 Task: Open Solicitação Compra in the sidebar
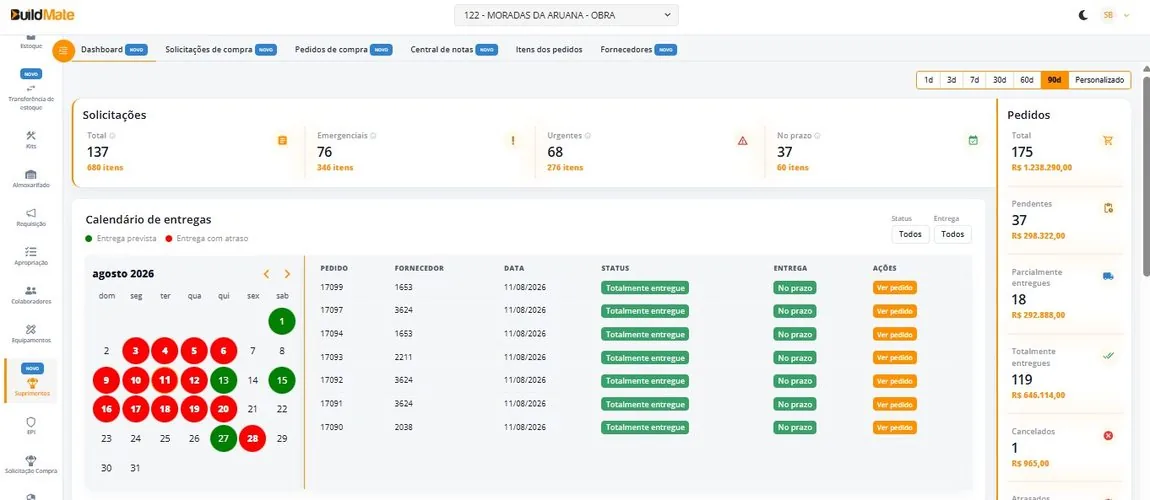click(31, 465)
